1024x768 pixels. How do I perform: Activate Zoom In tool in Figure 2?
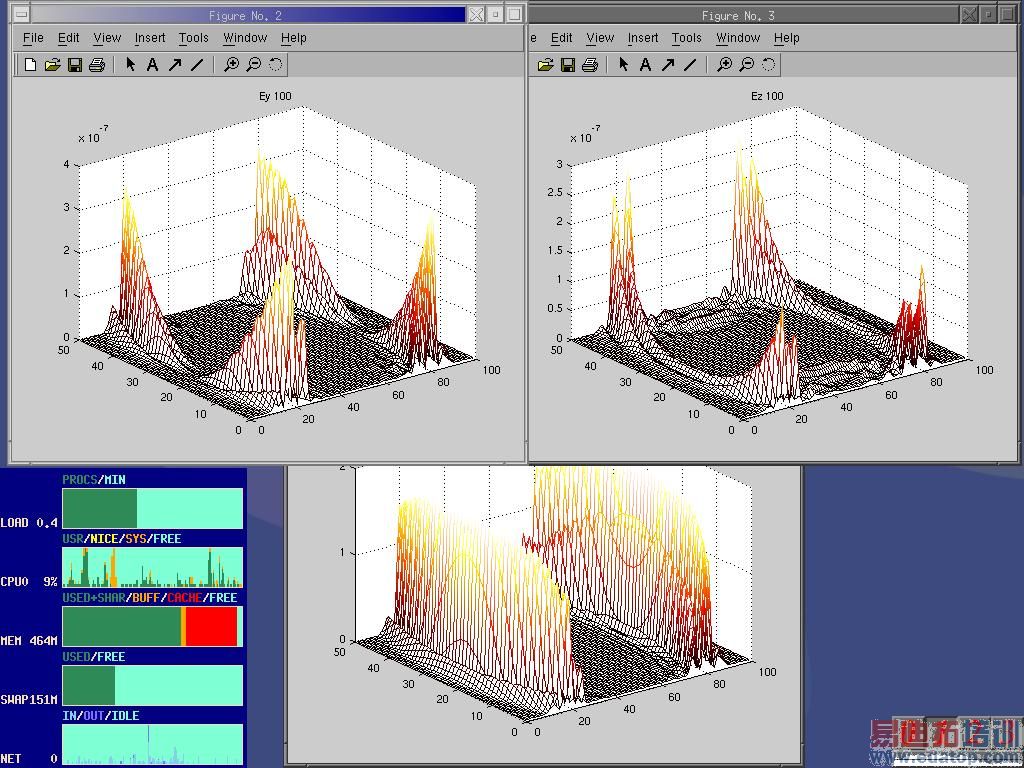tap(231, 65)
